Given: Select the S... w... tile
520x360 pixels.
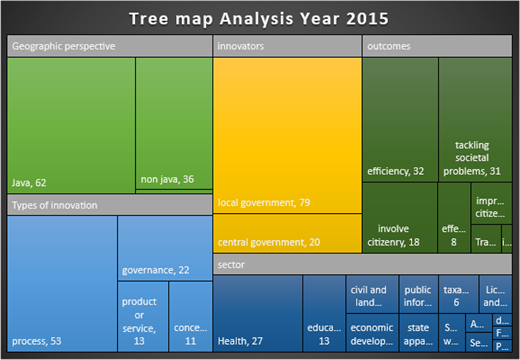Looking at the screenshot, I should click(x=452, y=333).
